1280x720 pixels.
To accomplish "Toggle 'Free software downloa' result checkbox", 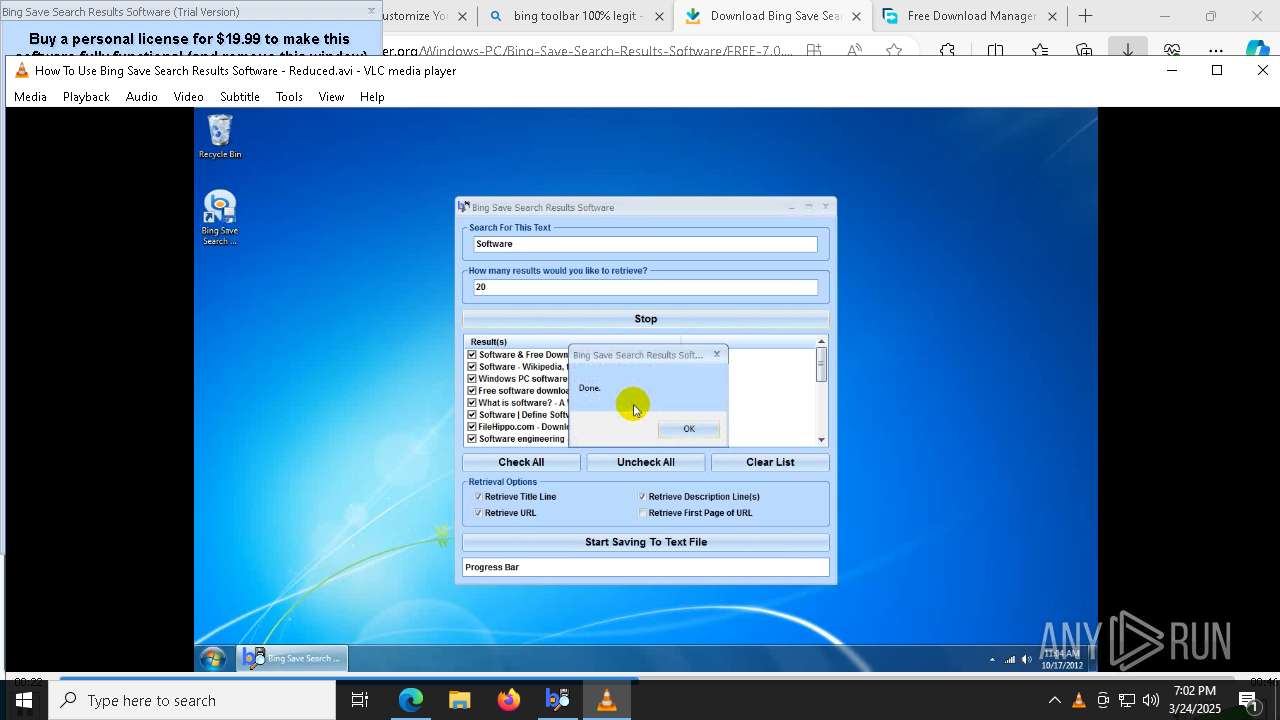I will click(472, 391).
